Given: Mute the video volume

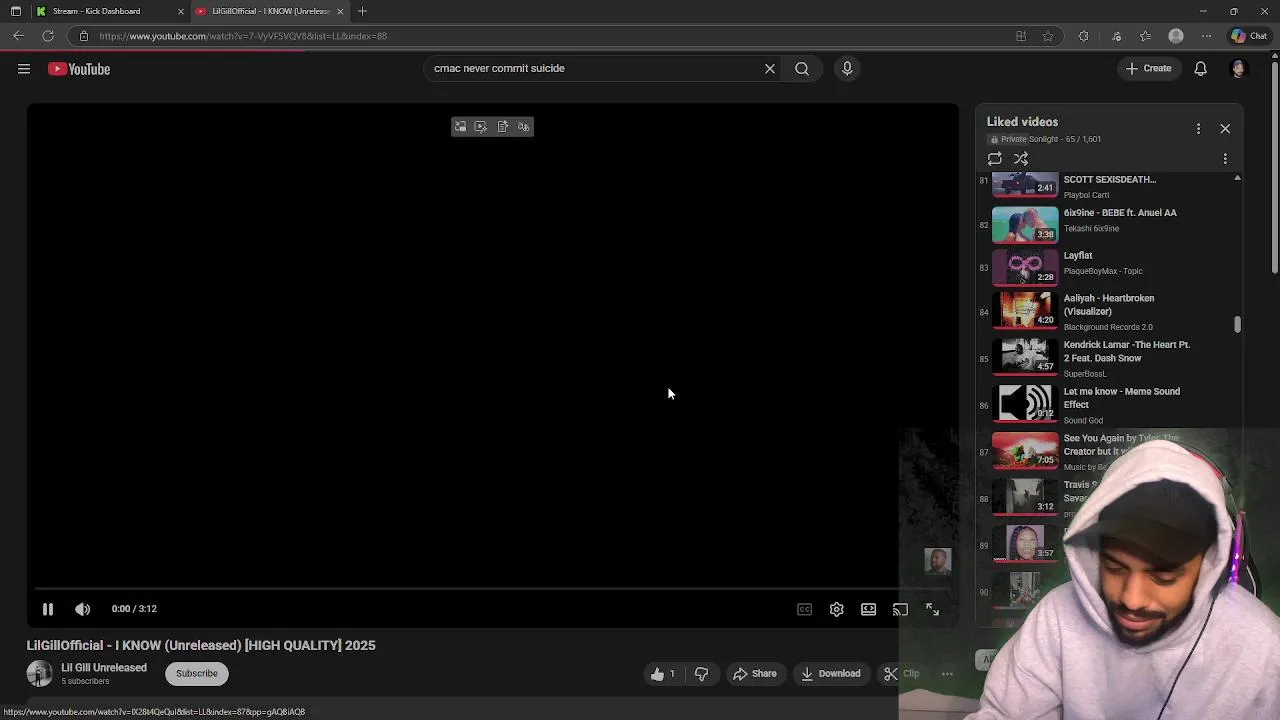Looking at the screenshot, I should click(83, 609).
